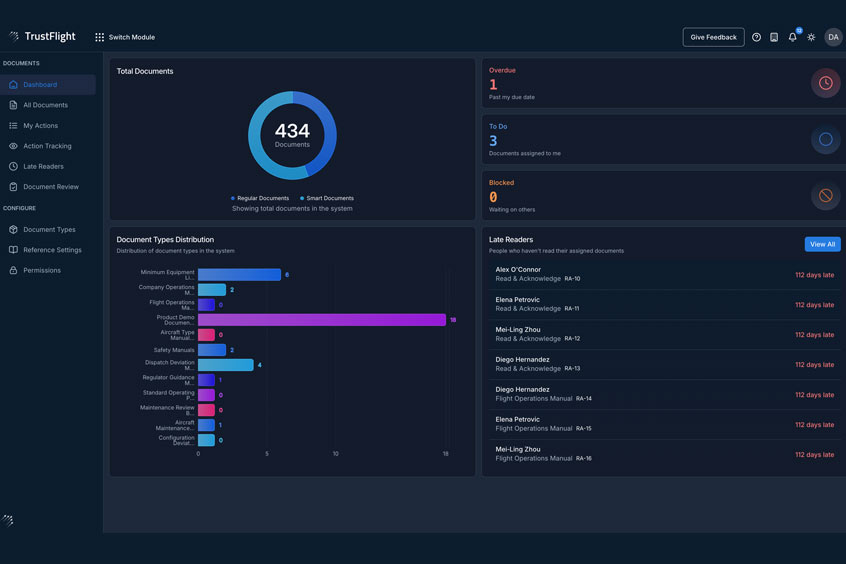This screenshot has width=846, height=564.
Task: Navigate to Late Readers section
Action: pos(43,166)
